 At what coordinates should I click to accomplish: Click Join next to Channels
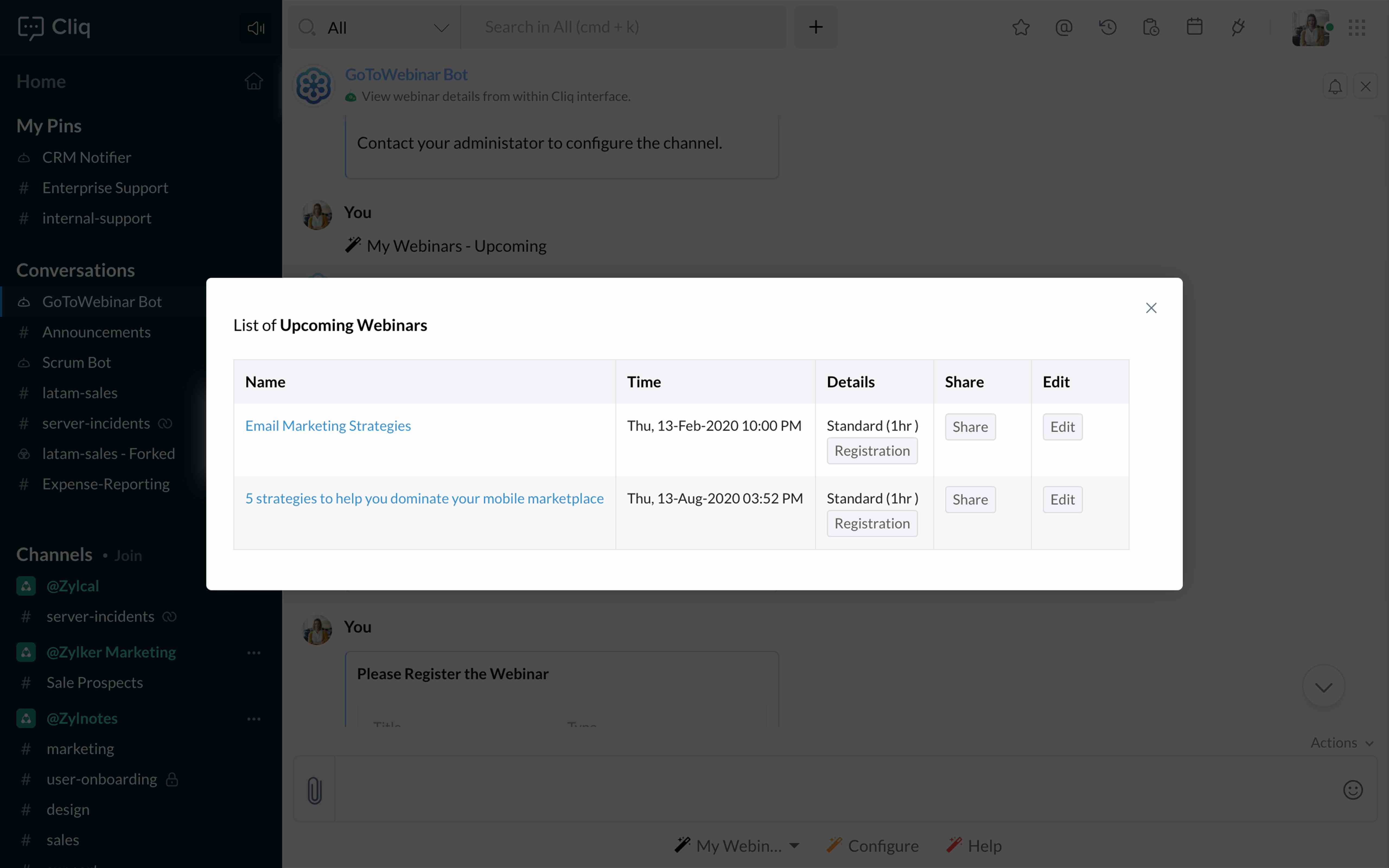[128, 556]
